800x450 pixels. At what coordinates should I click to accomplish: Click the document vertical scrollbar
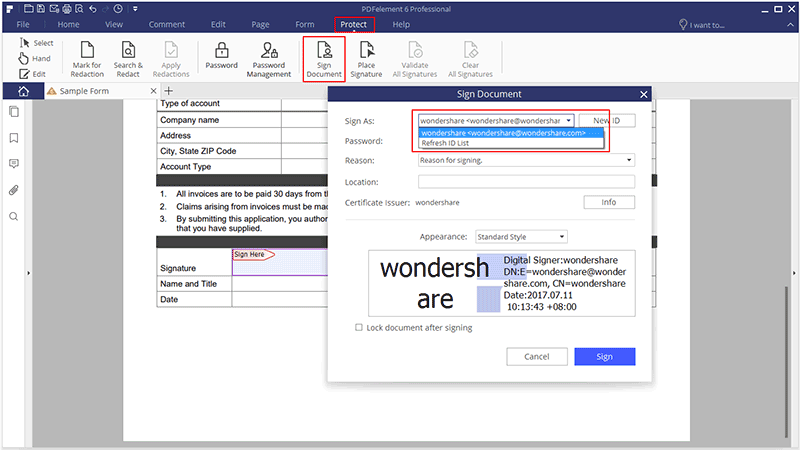click(x=787, y=362)
